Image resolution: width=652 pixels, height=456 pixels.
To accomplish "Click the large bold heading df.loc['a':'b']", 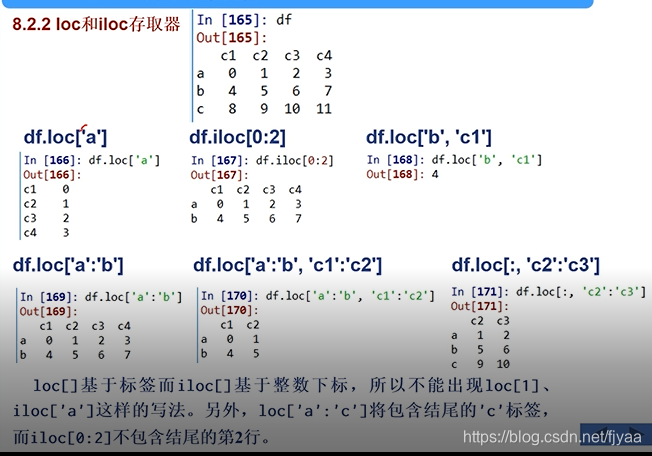I will click(x=68, y=265).
